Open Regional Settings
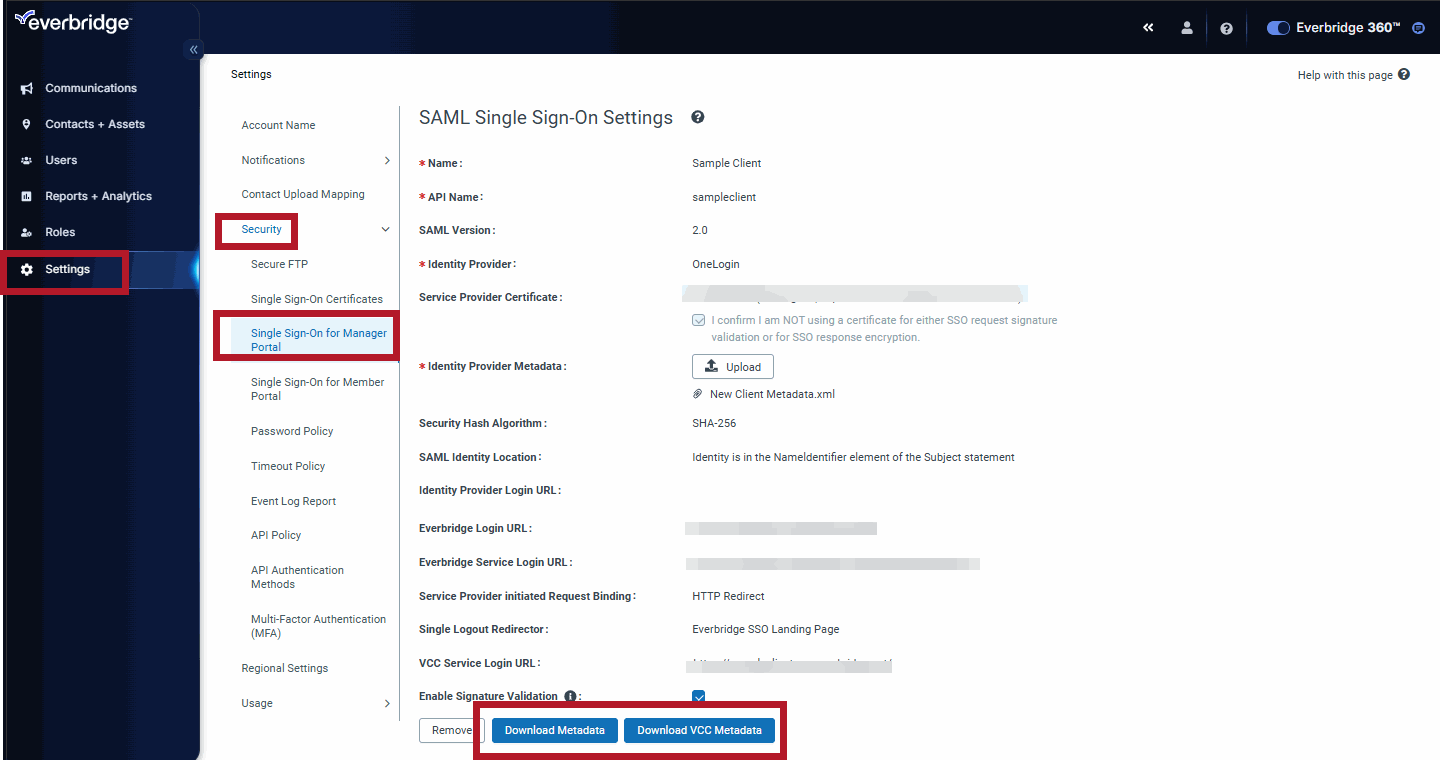Image resolution: width=1440 pixels, height=760 pixels. pyautogui.click(x=284, y=668)
